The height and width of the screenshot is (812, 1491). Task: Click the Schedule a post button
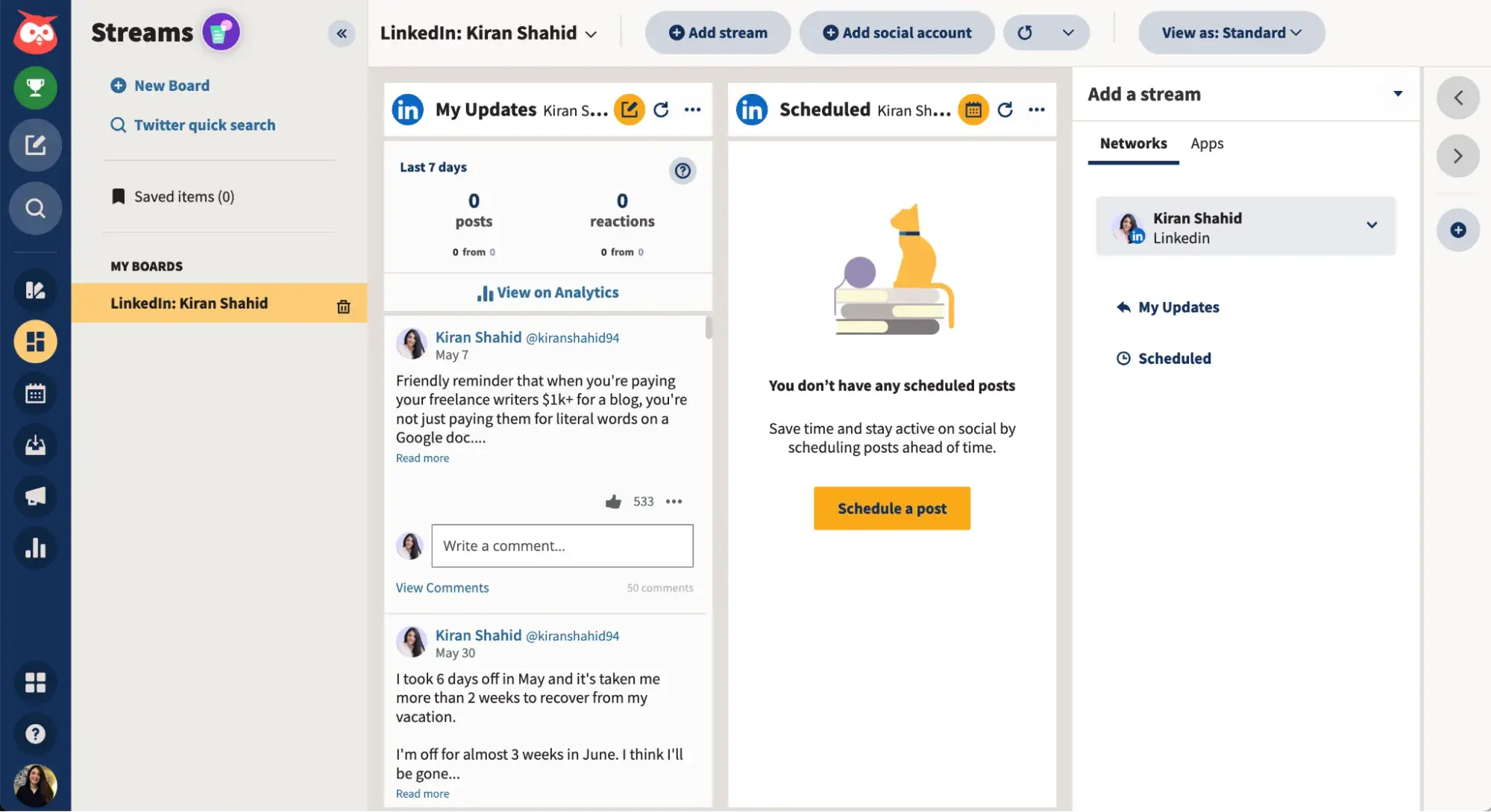(892, 508)
